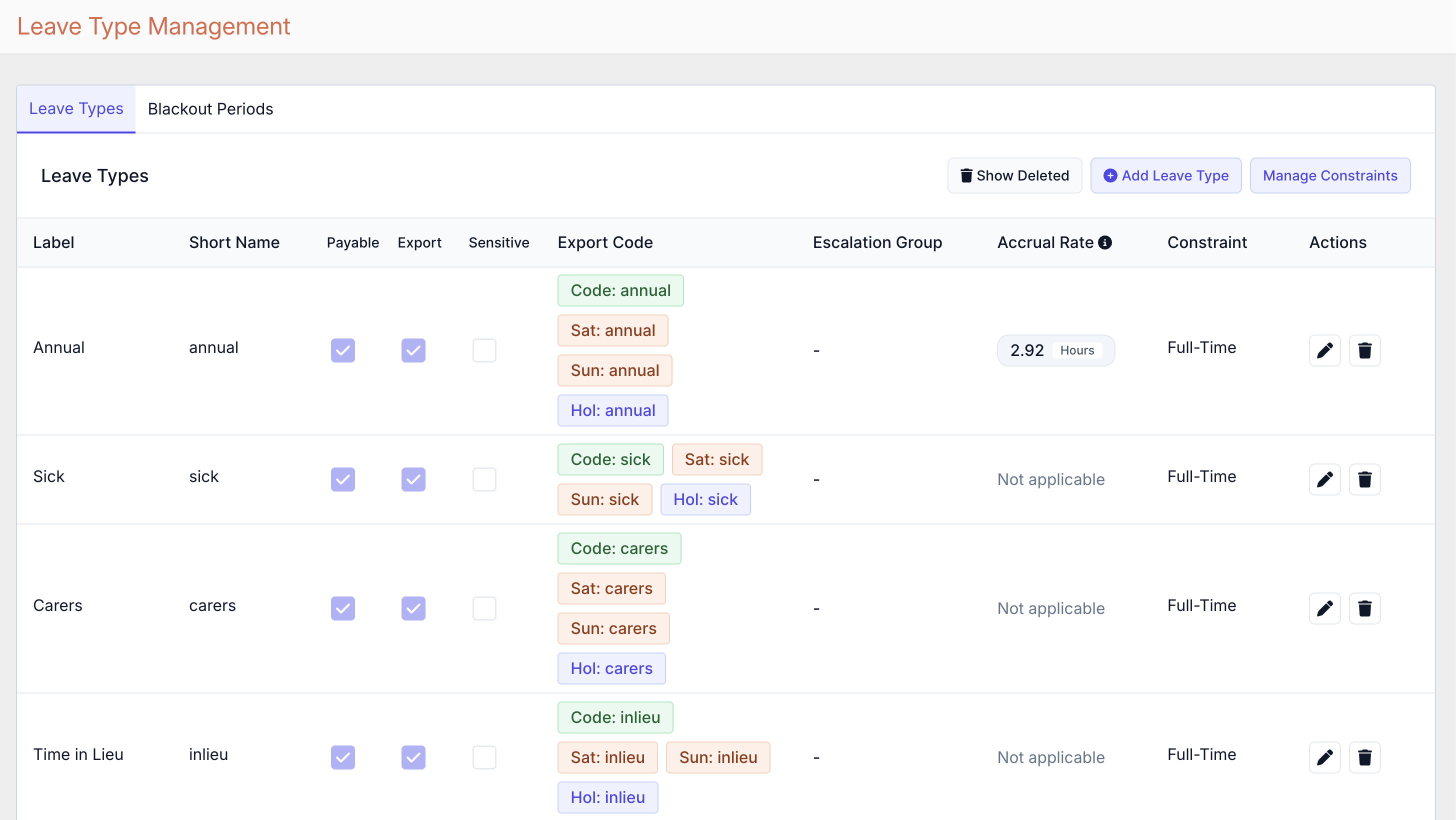Toggle Payable checkbox for Time in Lieu
Image resolution: width=1456 pixels, height=820 pixels.
click(x=343, y=757)
